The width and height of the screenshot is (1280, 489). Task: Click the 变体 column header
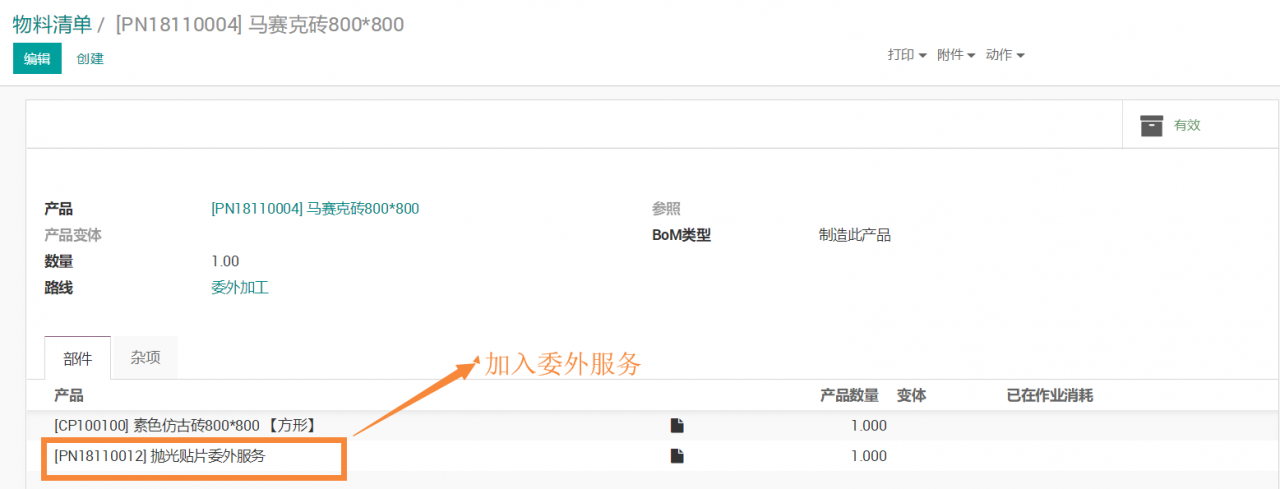(911, 396)
